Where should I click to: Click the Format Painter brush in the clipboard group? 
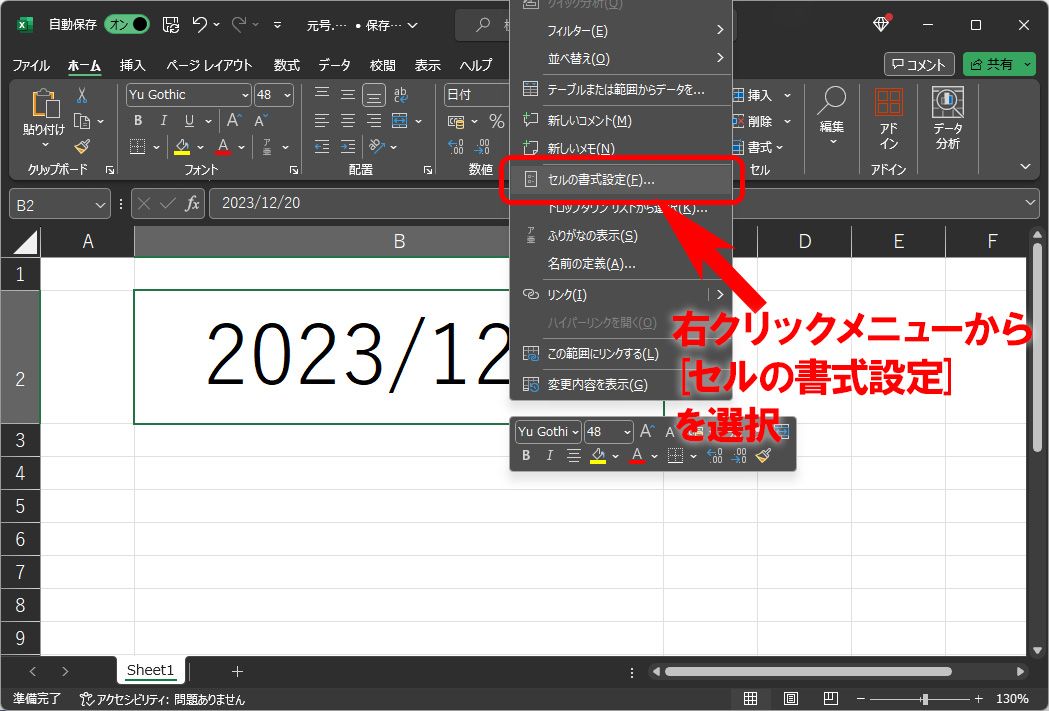click(x=82, y=146)
